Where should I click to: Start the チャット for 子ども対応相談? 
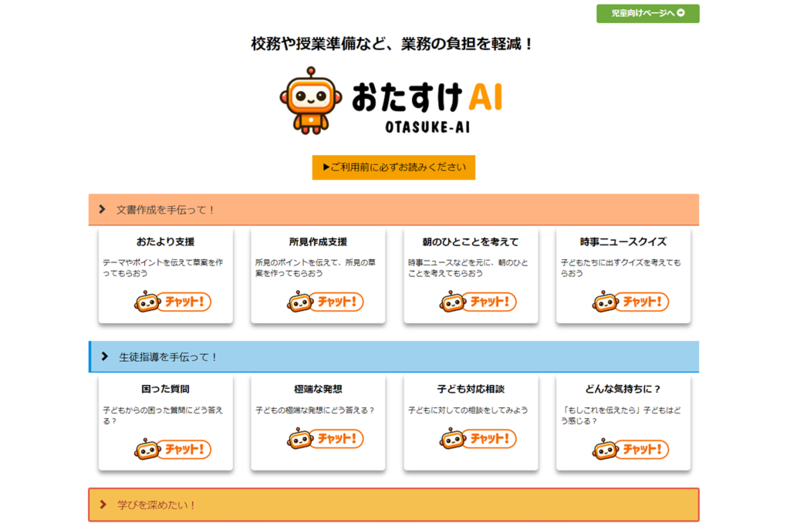[x=477, y=438]
